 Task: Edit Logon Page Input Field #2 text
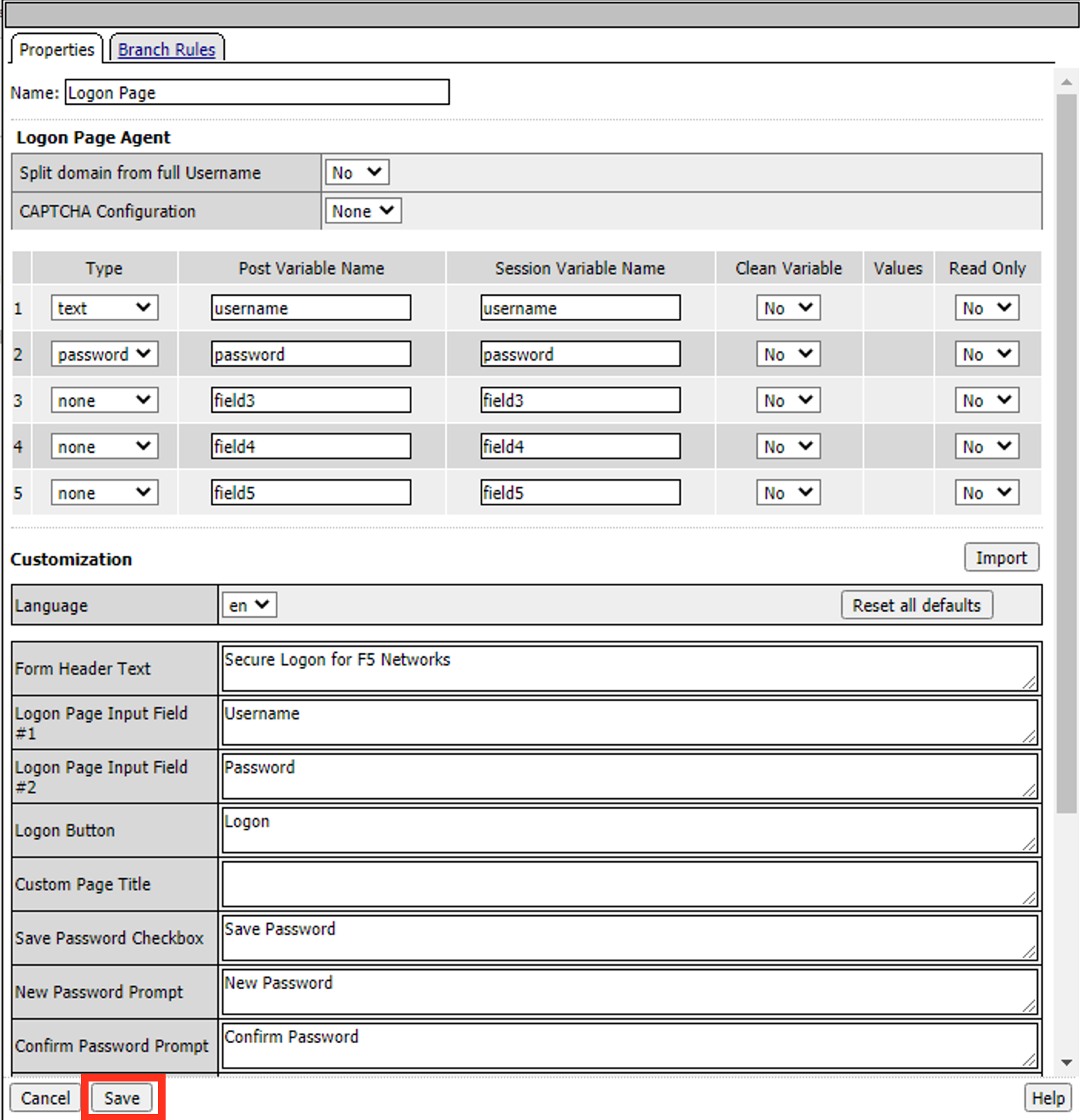point(629,776)
